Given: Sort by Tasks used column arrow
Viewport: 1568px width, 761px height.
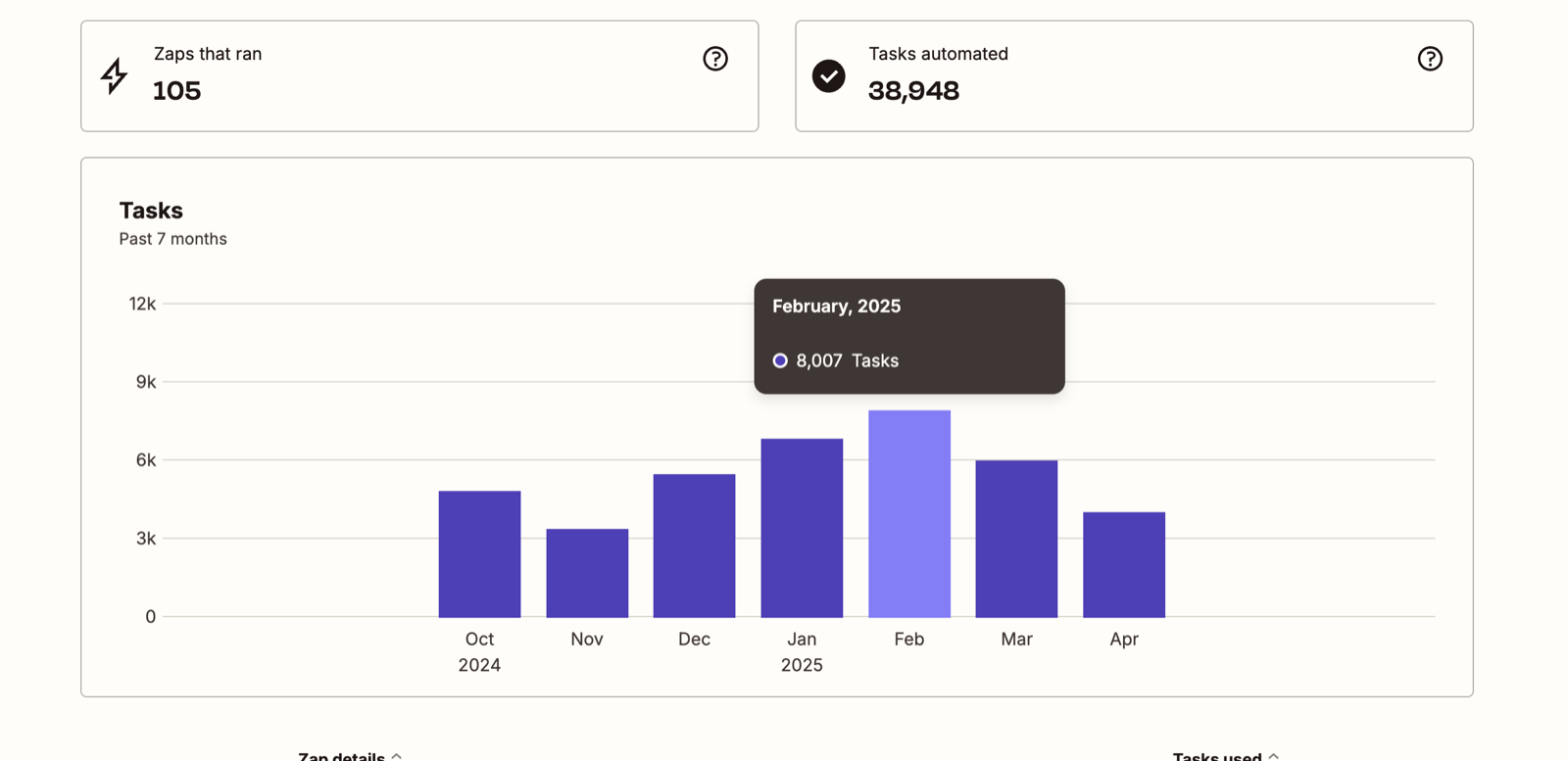Looking at the screenshot, I should 1273,756.
